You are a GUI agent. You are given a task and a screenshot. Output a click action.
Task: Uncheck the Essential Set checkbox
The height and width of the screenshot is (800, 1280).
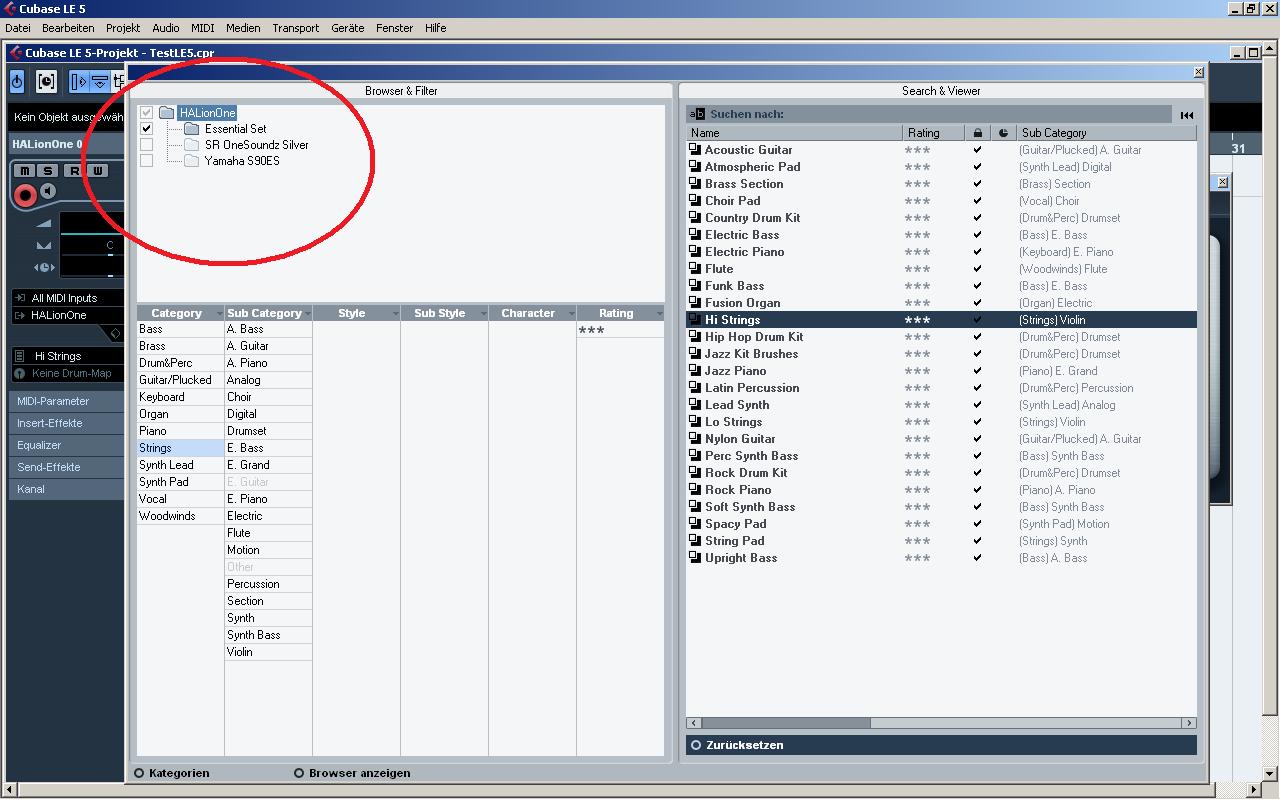pyautogui.click(x=147, y=129)
